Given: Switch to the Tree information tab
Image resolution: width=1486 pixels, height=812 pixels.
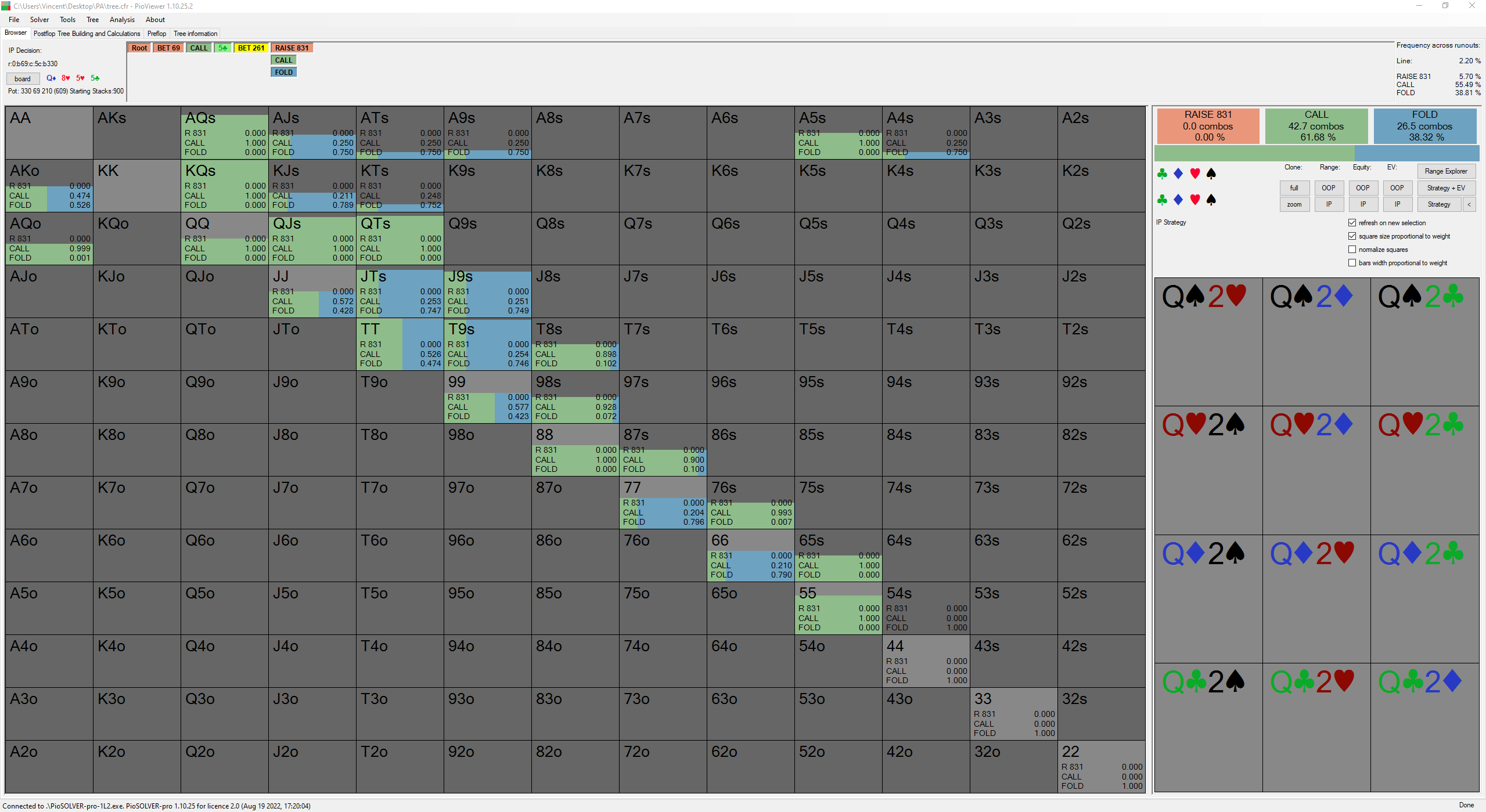Looking at the screenshot, I should pyautogui.click(x=195, y=34).
